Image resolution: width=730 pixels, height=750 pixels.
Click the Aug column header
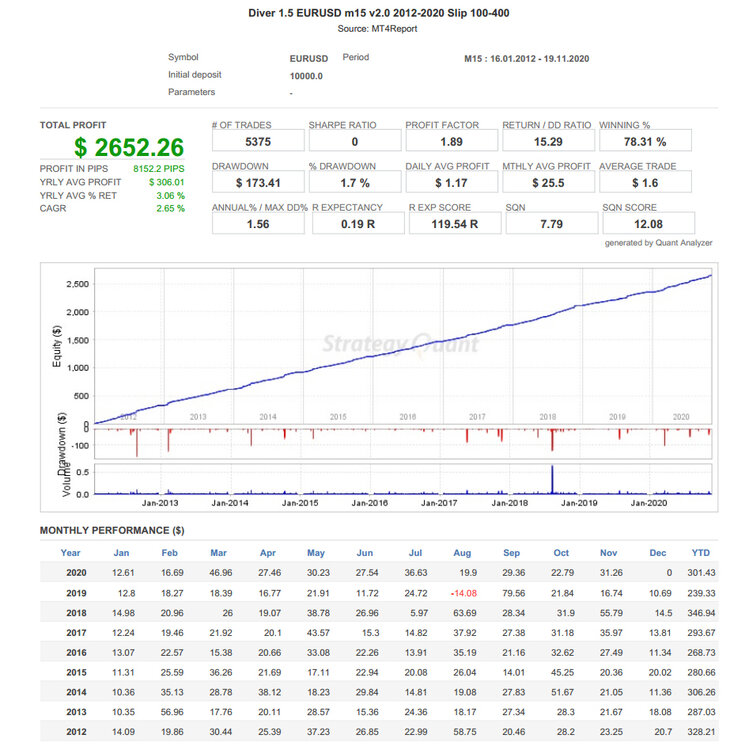462,553
